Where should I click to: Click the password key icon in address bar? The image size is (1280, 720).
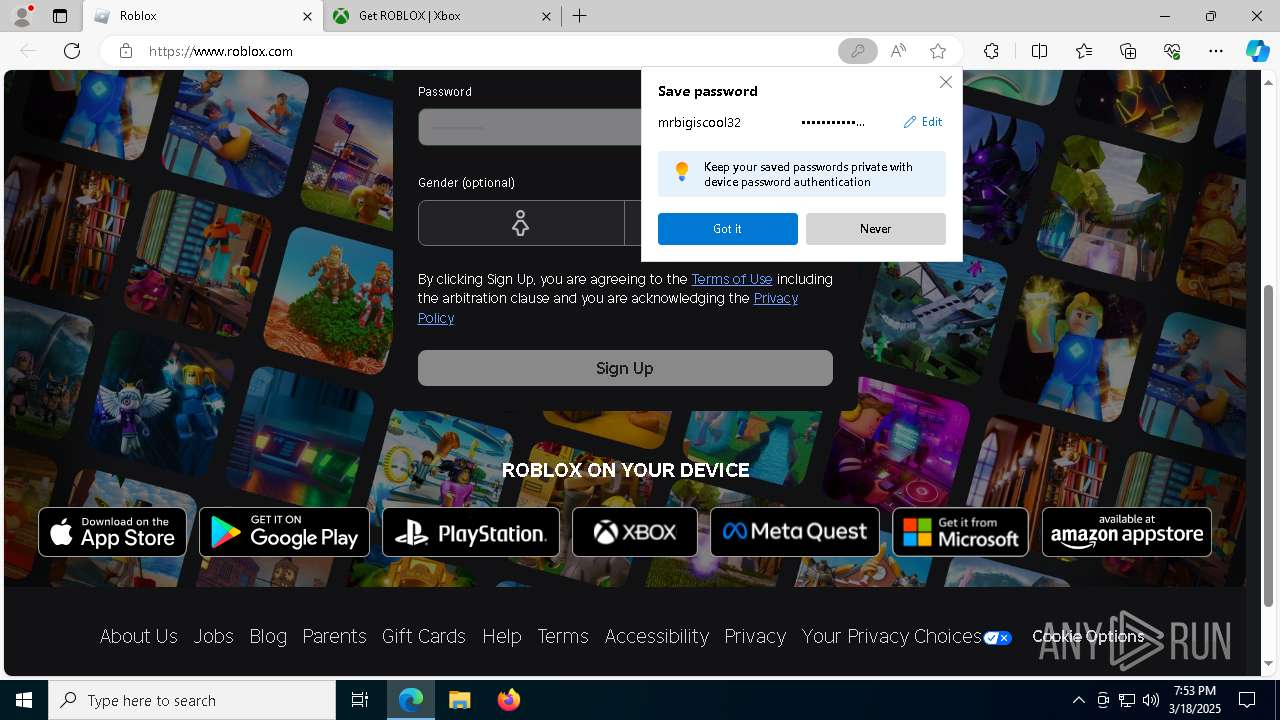click(x=857, y=51)
